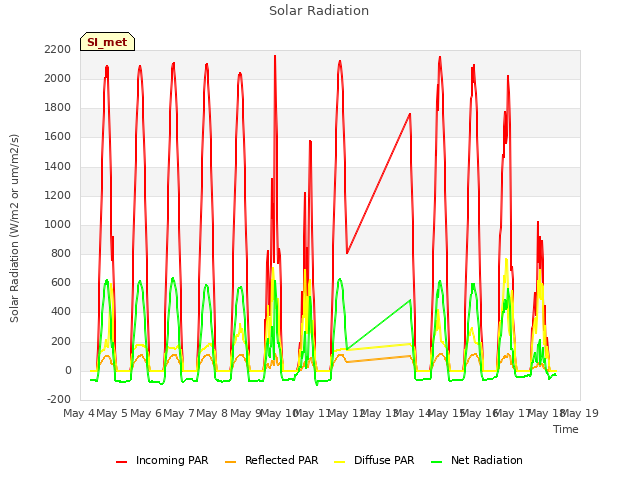Select the Net Radiation legend entry
This screenshot has width=640, height=480.
click(x=477, y=460)
